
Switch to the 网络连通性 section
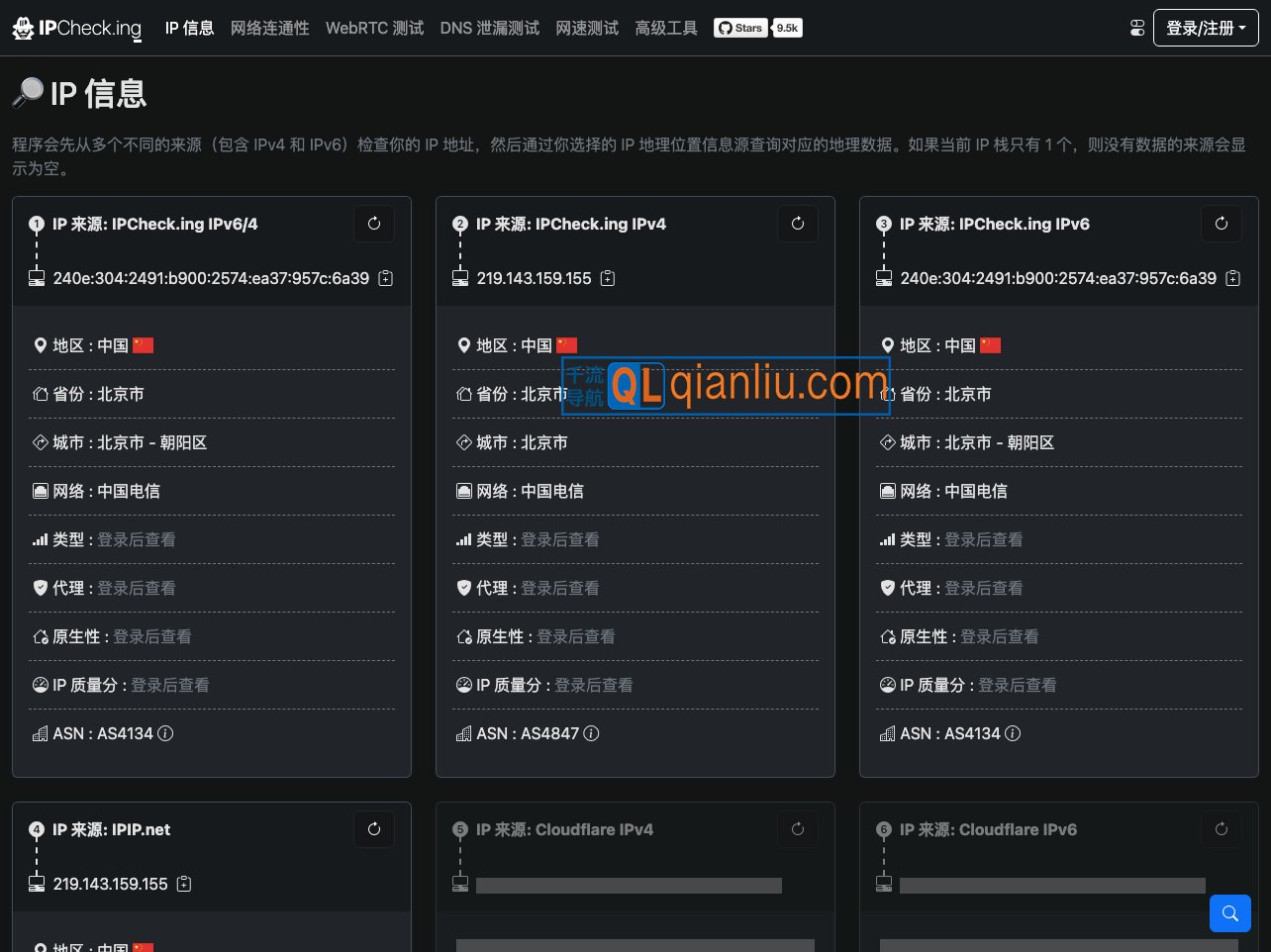pyautogui.click(x=269, y=28)
